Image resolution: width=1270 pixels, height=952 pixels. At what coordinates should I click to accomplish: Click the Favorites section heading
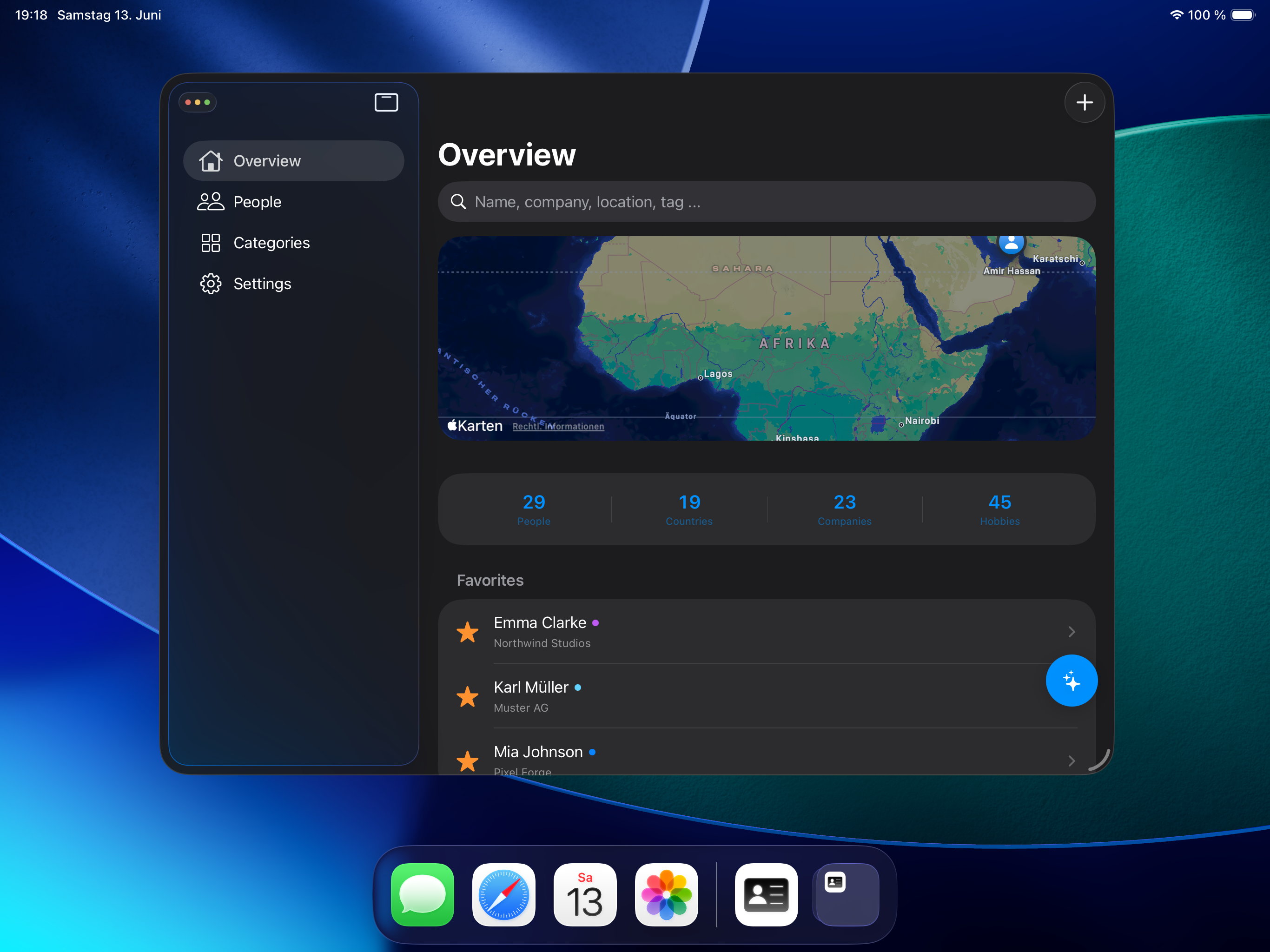[490, 580]
